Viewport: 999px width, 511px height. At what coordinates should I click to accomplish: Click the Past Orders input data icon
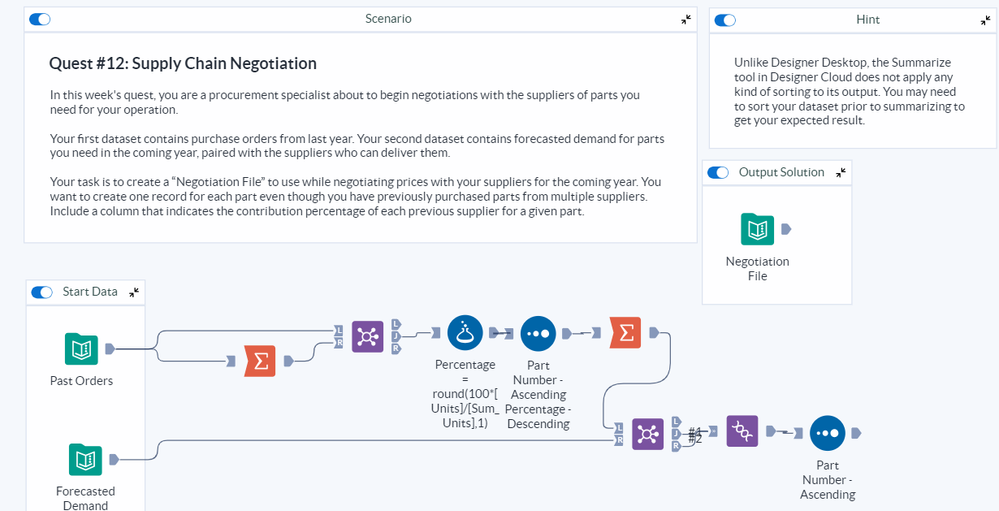pyautogui.click(x=82, y=349)
